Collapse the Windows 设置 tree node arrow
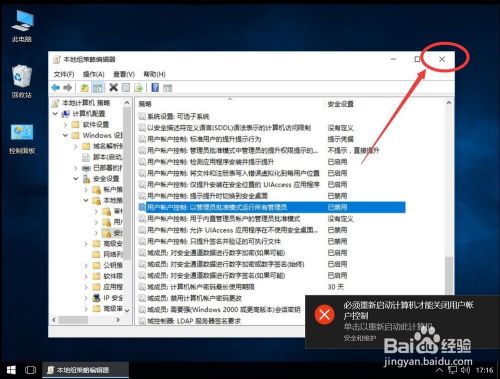The height and width of the screenshot is (379, 500). coord(66,136)
